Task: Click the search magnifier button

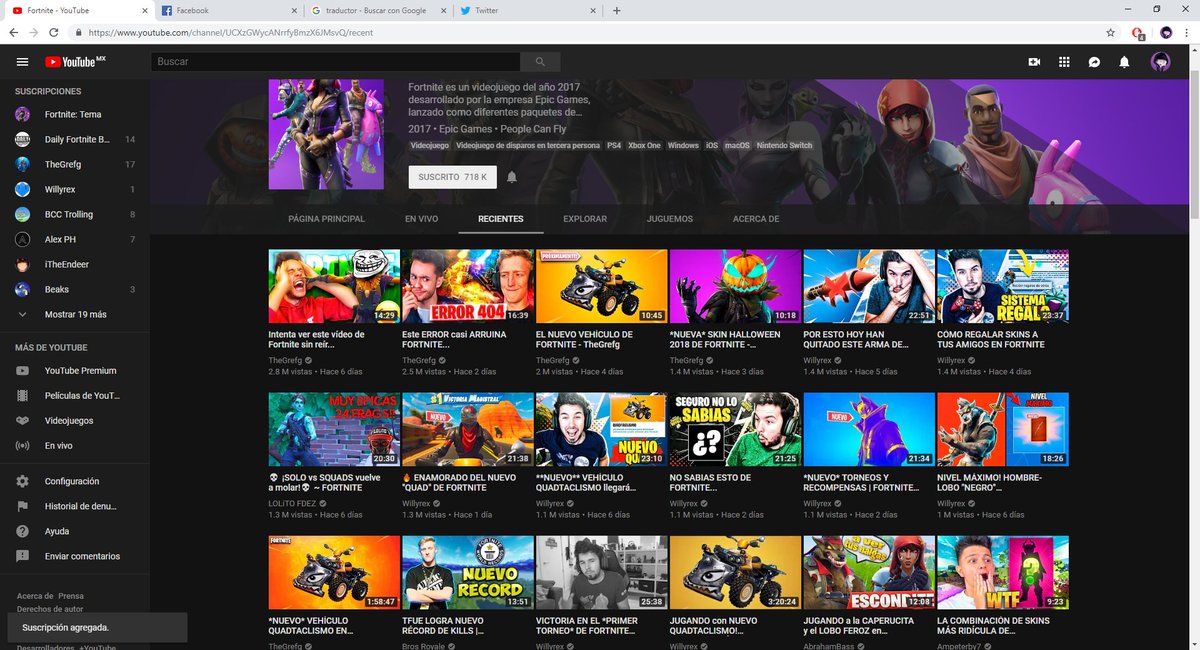Action: [541, 62]
